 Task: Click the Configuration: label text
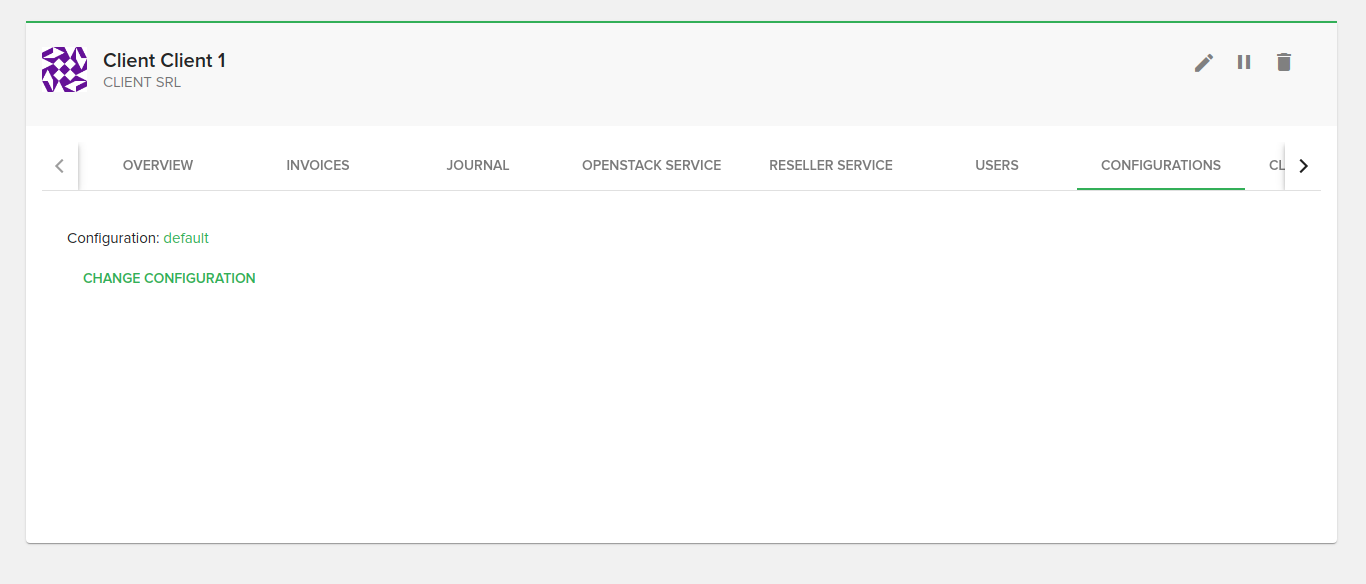click(x=113, y=238)
